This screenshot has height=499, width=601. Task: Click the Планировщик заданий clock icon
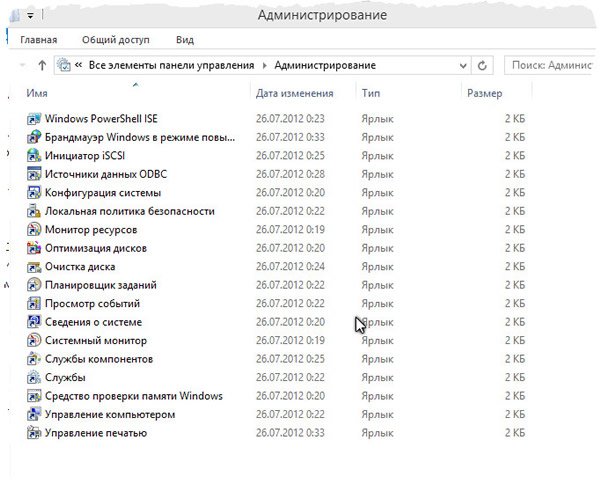coord(34,285)
